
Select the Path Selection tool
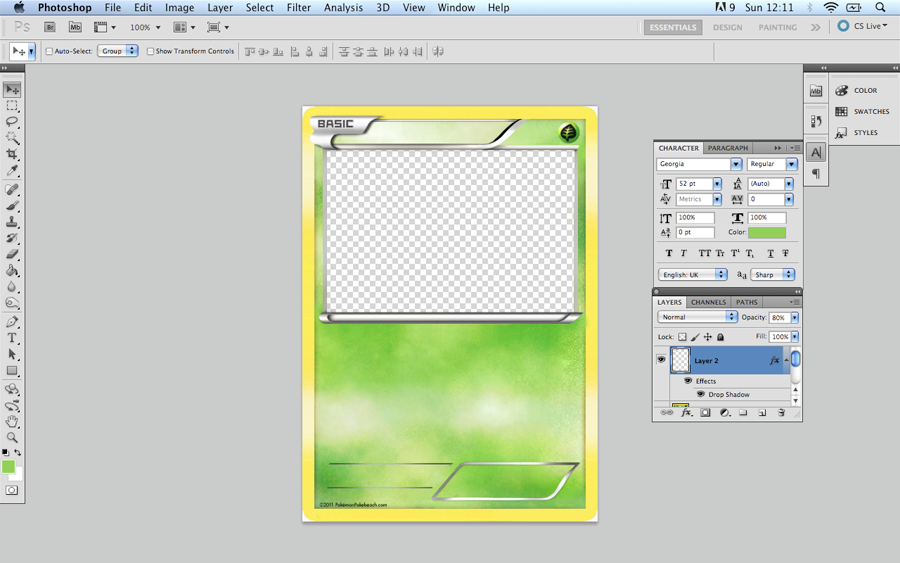pyautogui.click(x=12, y=354)
